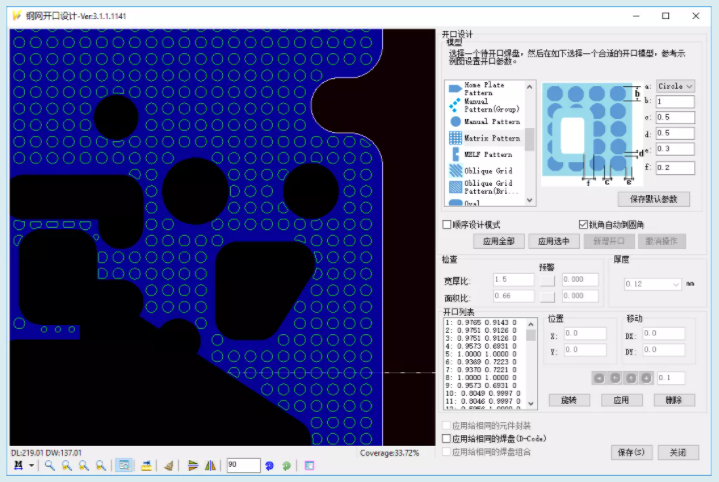Click 新增开口 button

[608, 241]
